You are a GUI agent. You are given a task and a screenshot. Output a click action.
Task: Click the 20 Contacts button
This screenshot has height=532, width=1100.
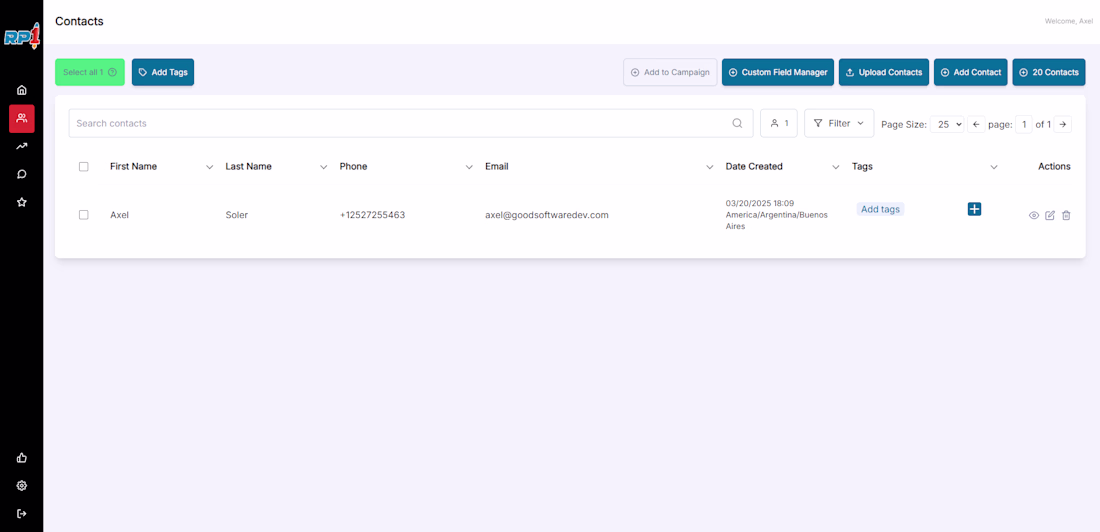pyautogui.click(x=1049, y=72)
